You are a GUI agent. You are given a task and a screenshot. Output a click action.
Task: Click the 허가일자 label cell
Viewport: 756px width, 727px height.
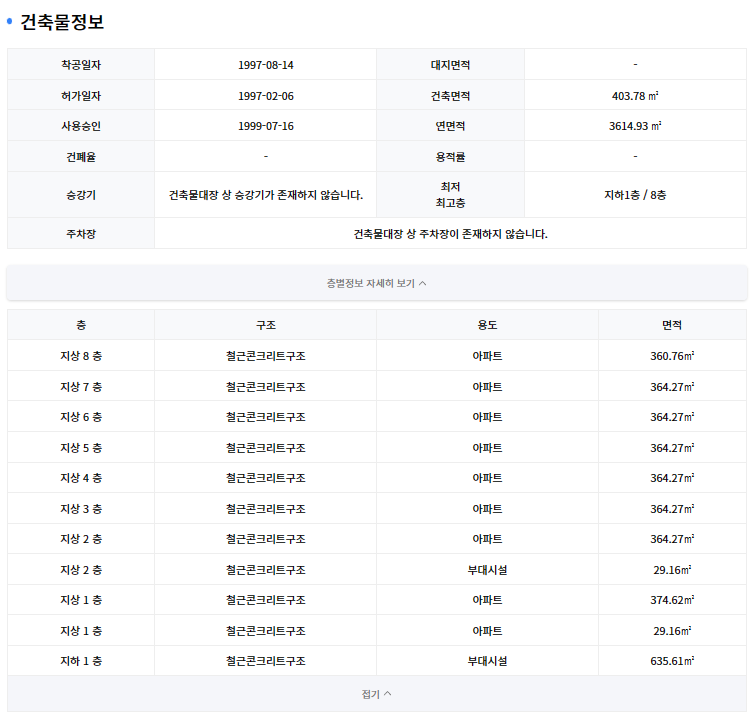(x=81, y=95)
